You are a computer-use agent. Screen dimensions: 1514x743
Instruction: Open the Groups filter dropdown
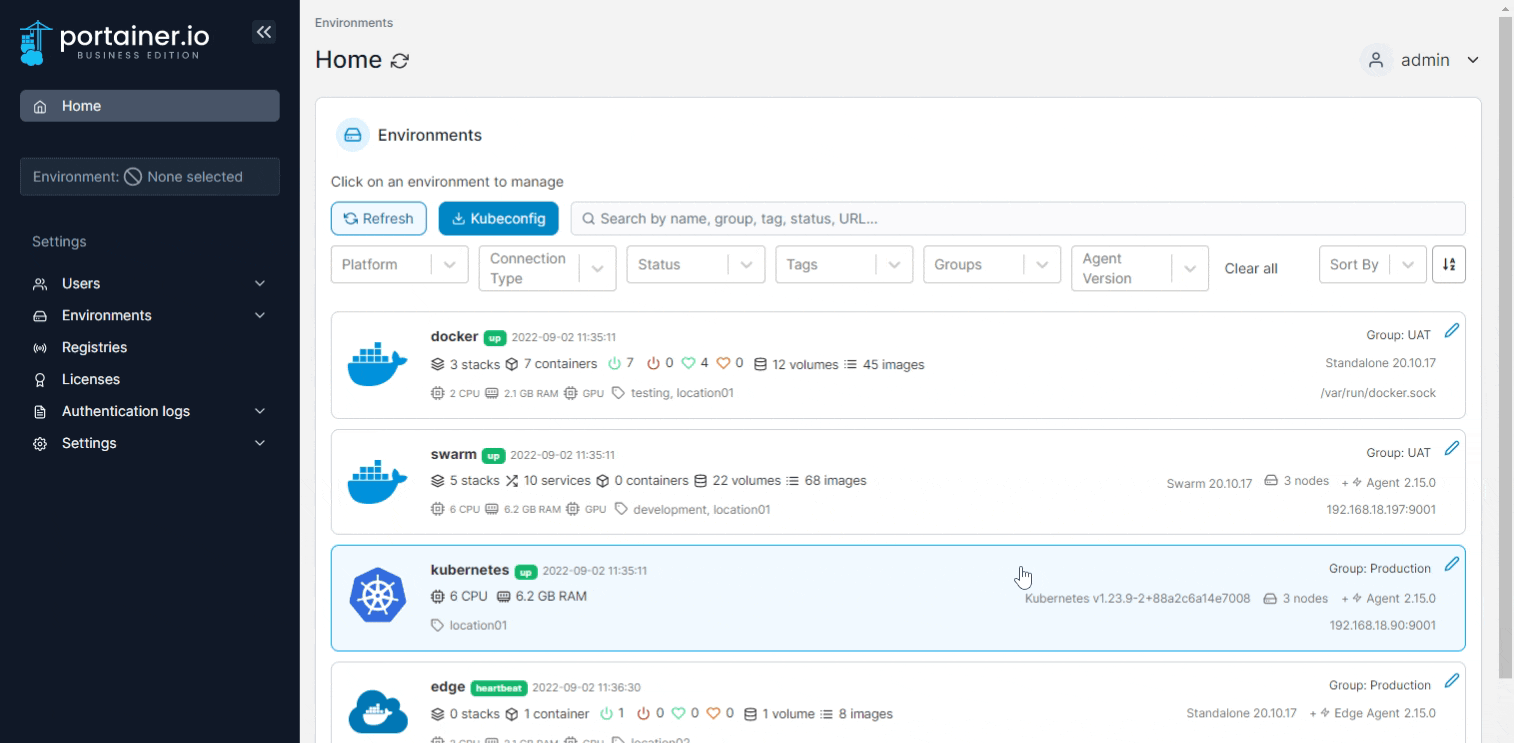pyautogui.click(x=991, y=265)
